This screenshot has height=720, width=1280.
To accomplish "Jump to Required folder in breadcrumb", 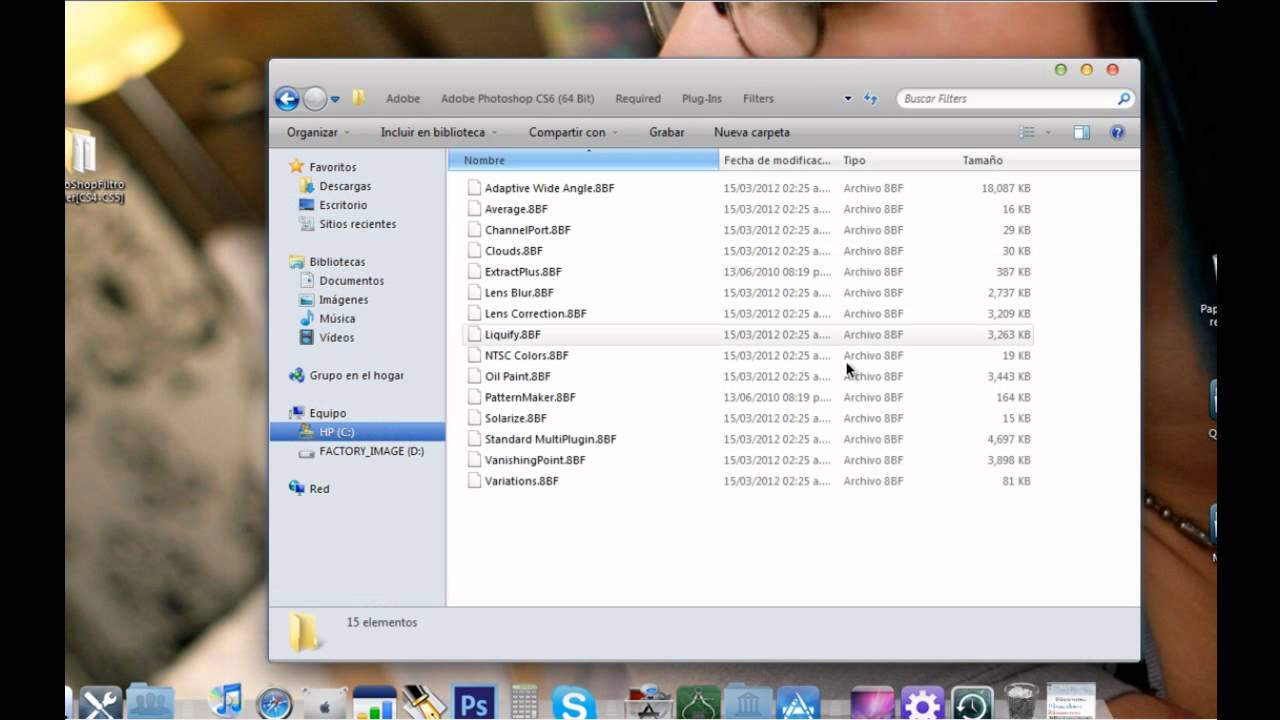I will [638, 99].
